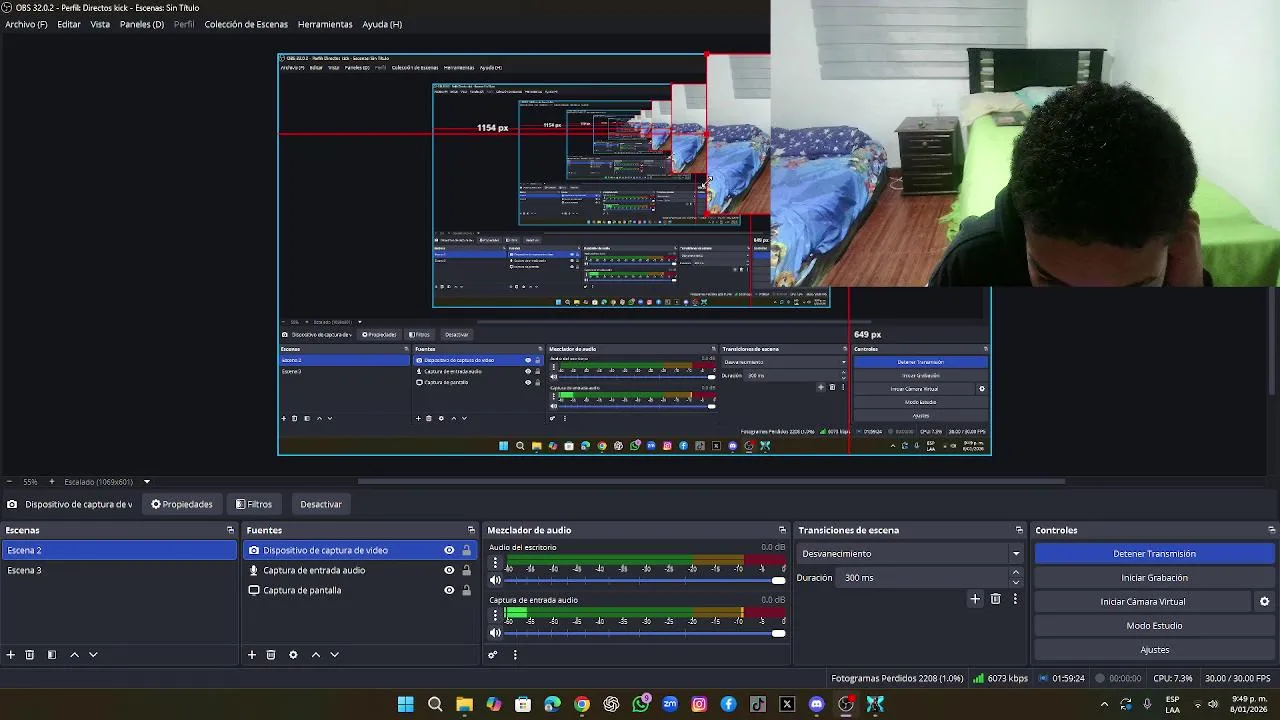Hide Dispositivo de captura de vídeo source
The height and width of the screenshot is (720, 1280).
pos(449,550)
